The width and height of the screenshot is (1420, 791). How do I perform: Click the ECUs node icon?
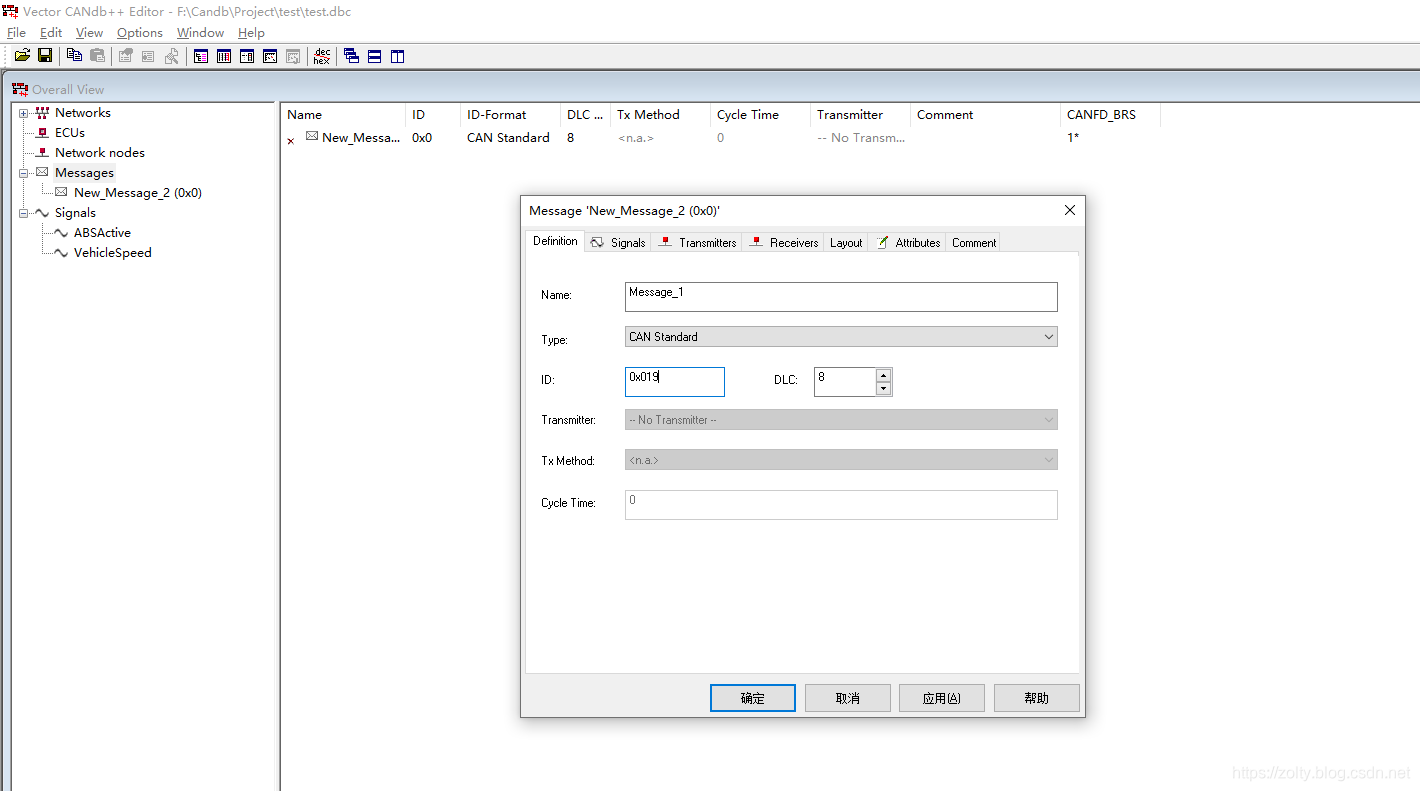click(42, 132)
